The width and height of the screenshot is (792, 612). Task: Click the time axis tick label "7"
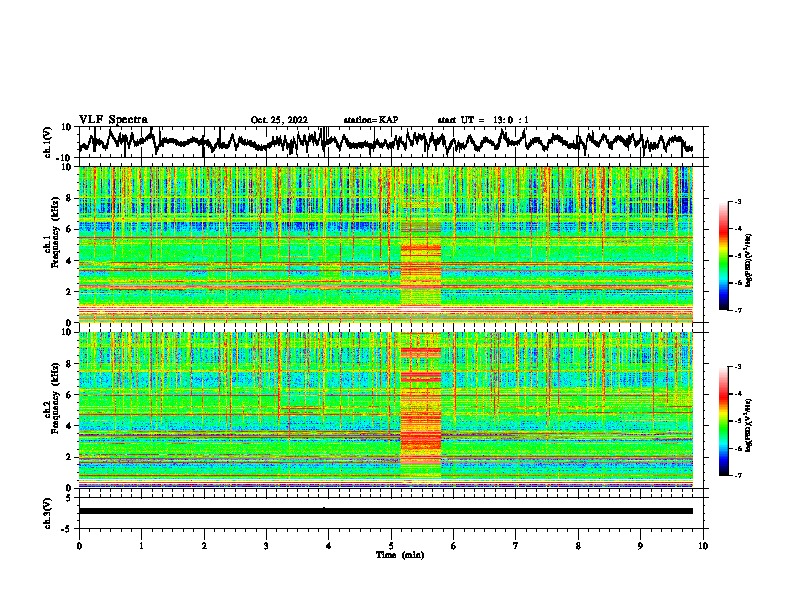click(x=516, y=546)
